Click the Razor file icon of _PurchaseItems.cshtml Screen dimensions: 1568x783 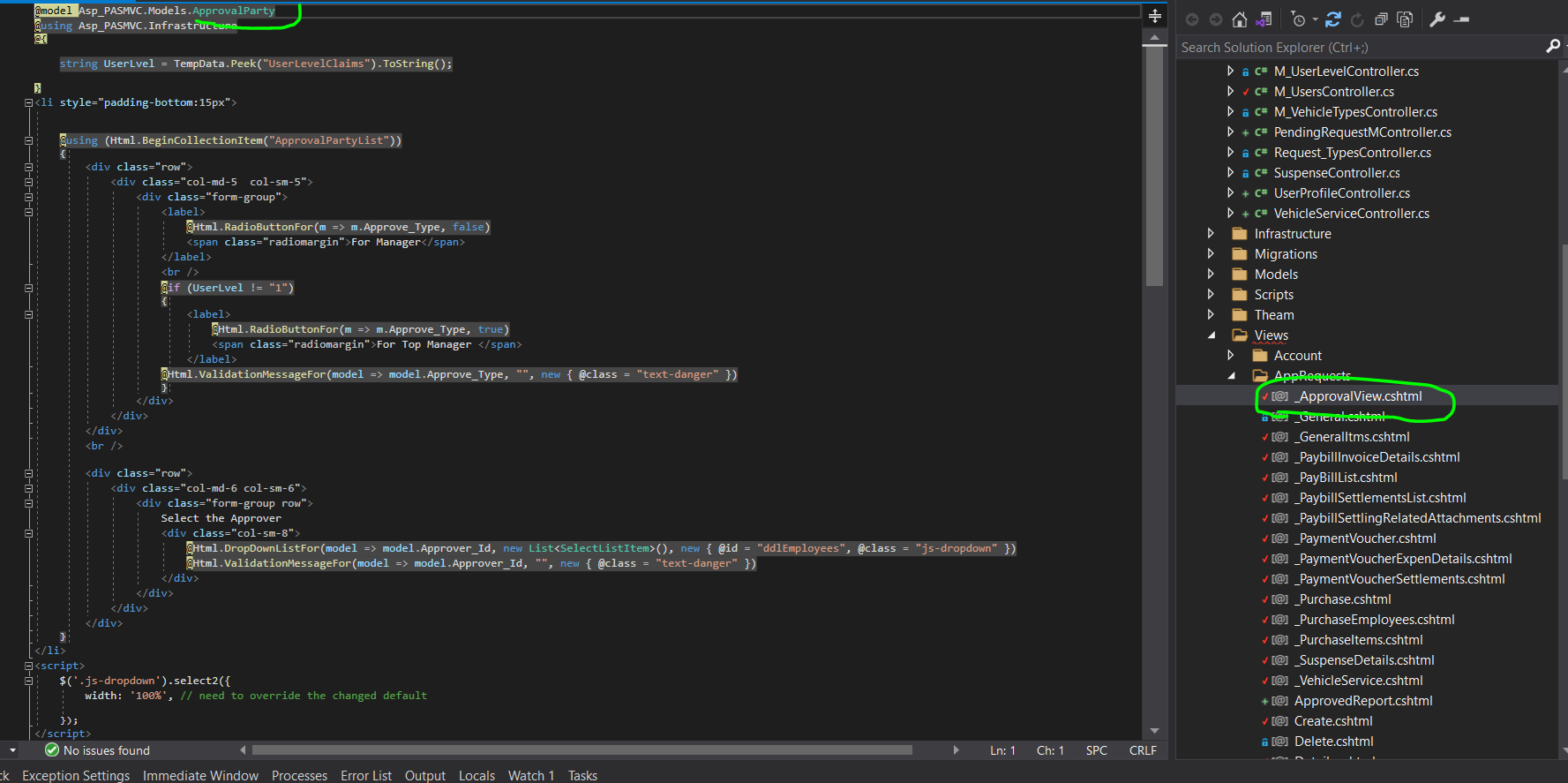click(1279, 640)
